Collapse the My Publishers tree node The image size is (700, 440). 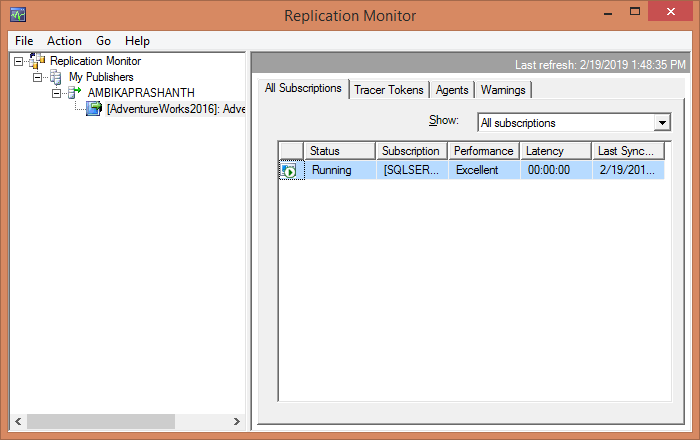pyautogui.click(x=38, y=77)
